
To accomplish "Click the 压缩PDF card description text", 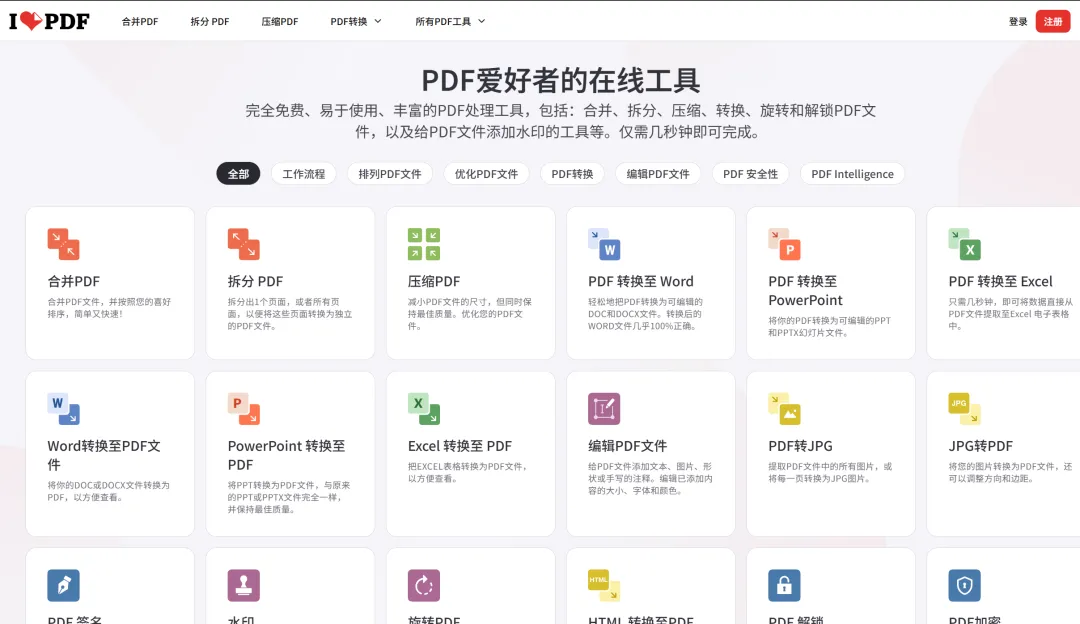I will click(470, 314).
